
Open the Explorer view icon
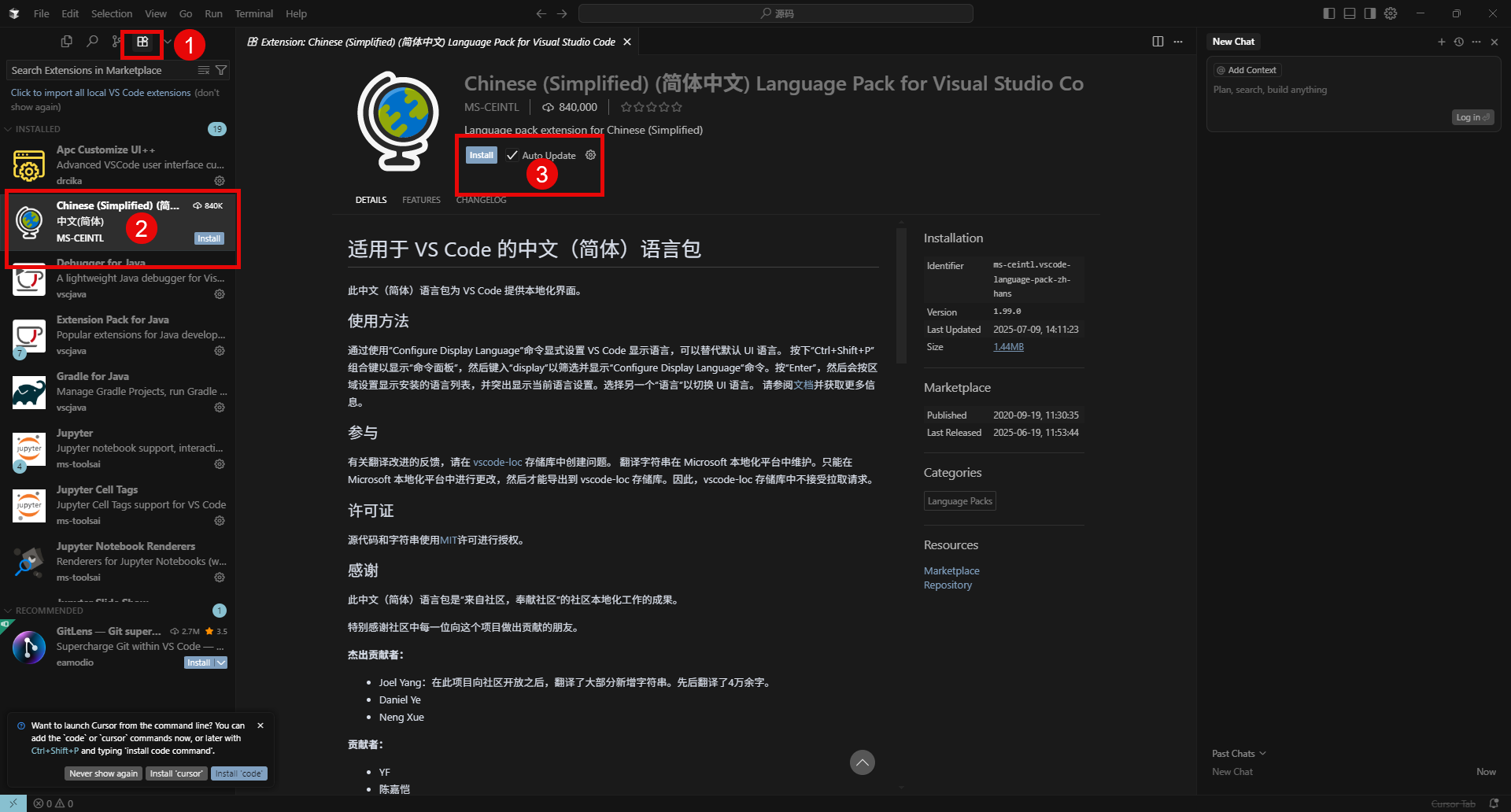coord(67,42)
